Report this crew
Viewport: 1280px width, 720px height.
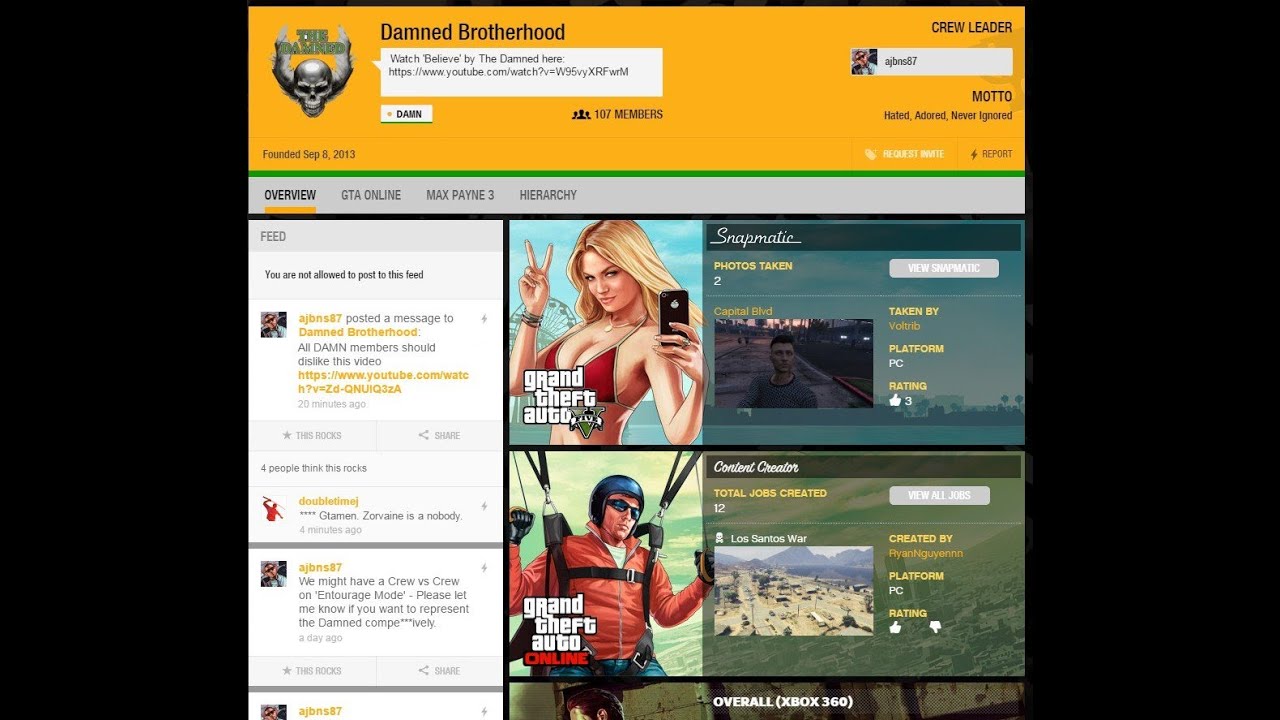click(x=991, y=155)
